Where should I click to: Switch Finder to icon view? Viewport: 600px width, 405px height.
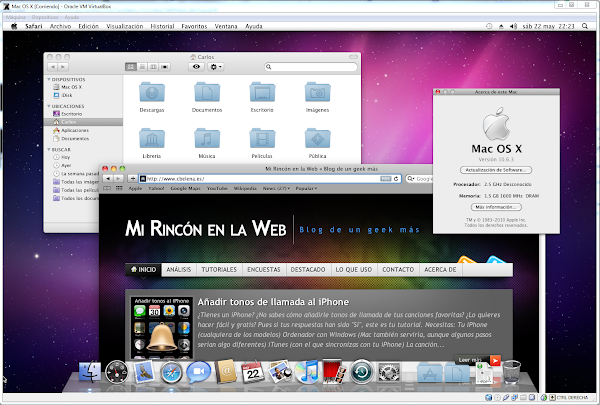coord(130,66)
